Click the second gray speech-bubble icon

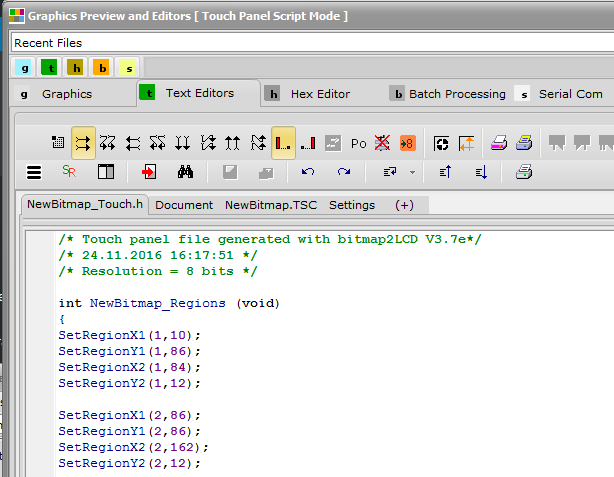(582, 143)
